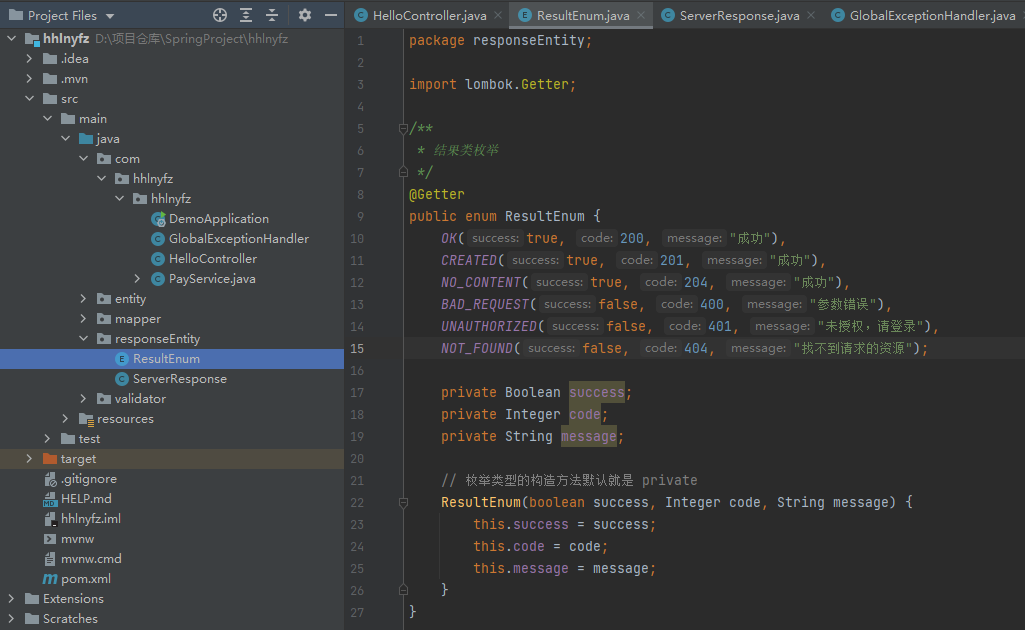Click the Select Opened File locate icon
This screenshot has height=630, width=1025.
(220, 15)
